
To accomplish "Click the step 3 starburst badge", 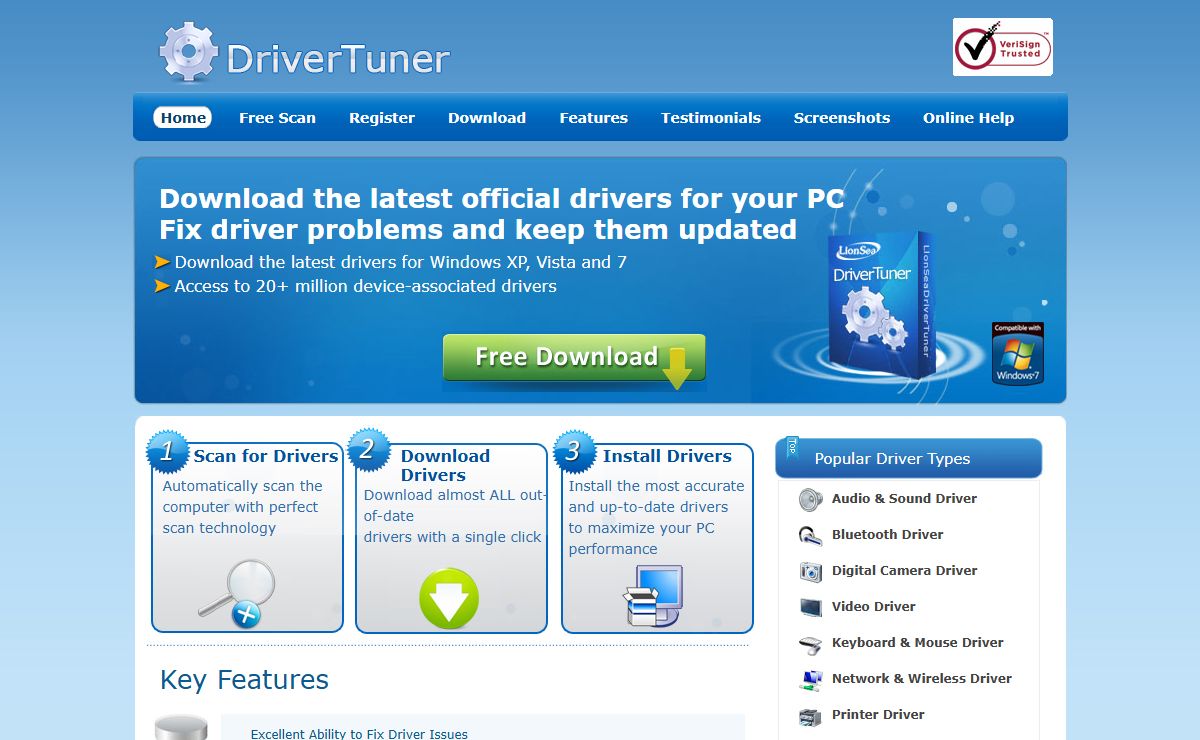I will (573, 451).
